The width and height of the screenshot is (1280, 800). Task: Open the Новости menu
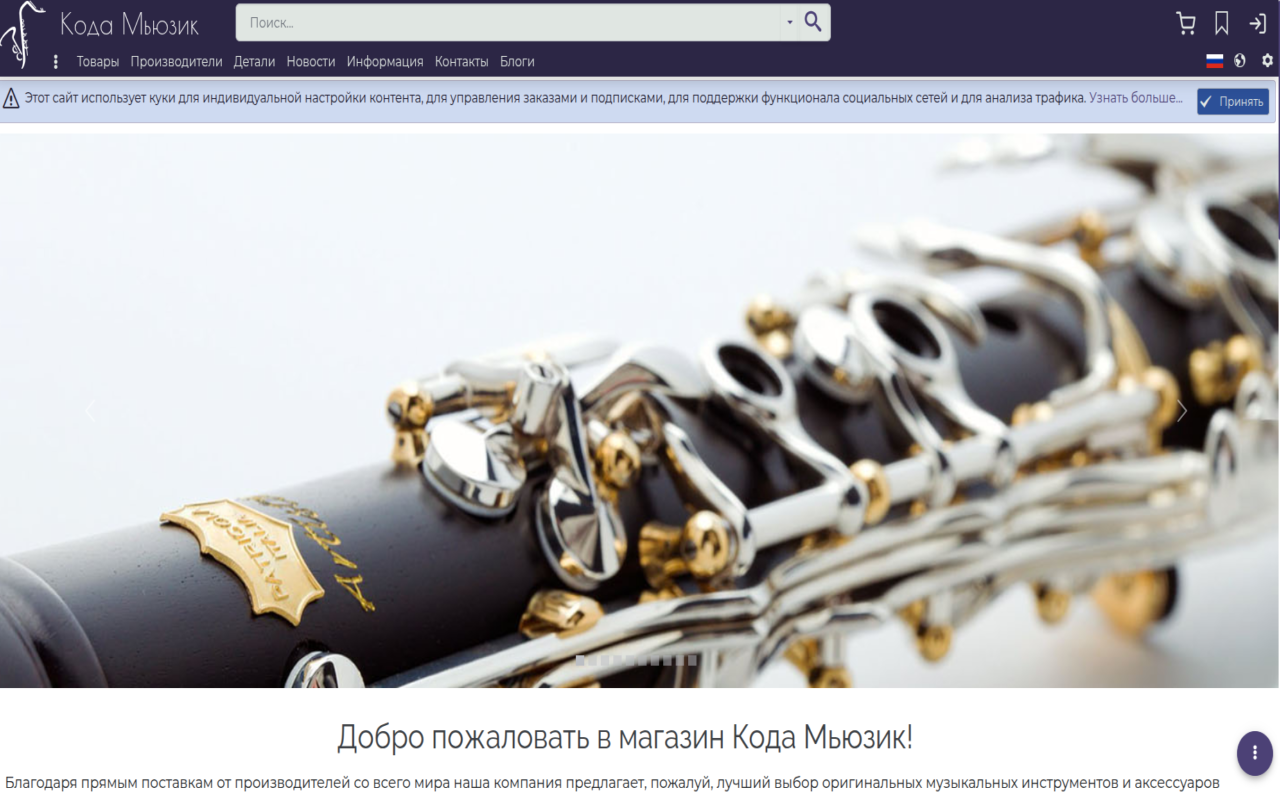tap(311, 61)
